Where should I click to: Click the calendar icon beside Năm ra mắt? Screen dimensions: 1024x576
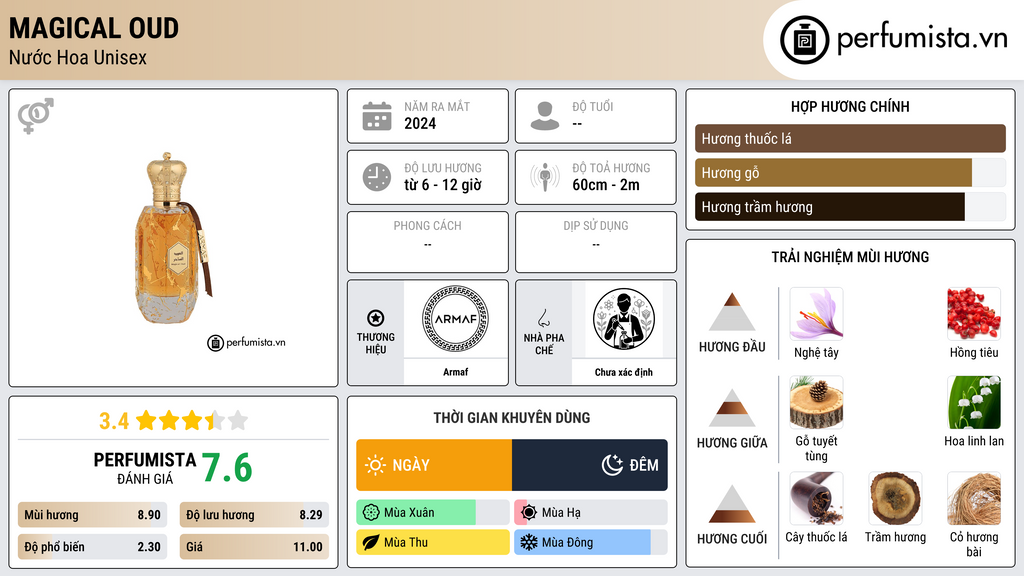point(377,116)
